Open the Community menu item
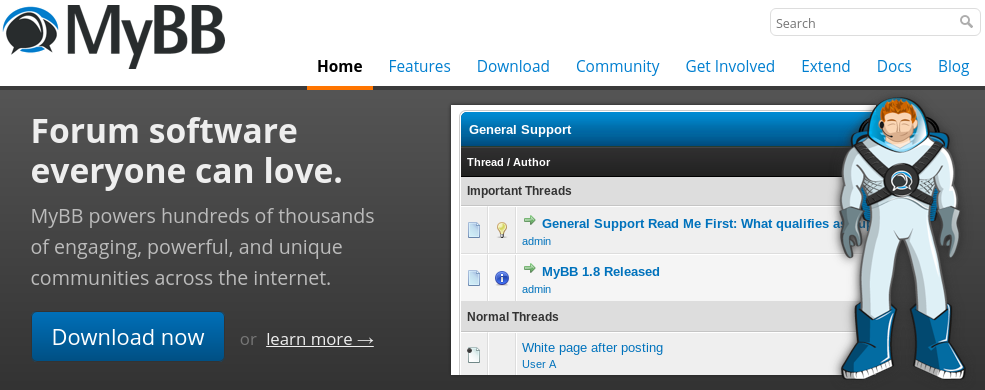The width and height of the screenshot is (985, 390). (618, 66)
